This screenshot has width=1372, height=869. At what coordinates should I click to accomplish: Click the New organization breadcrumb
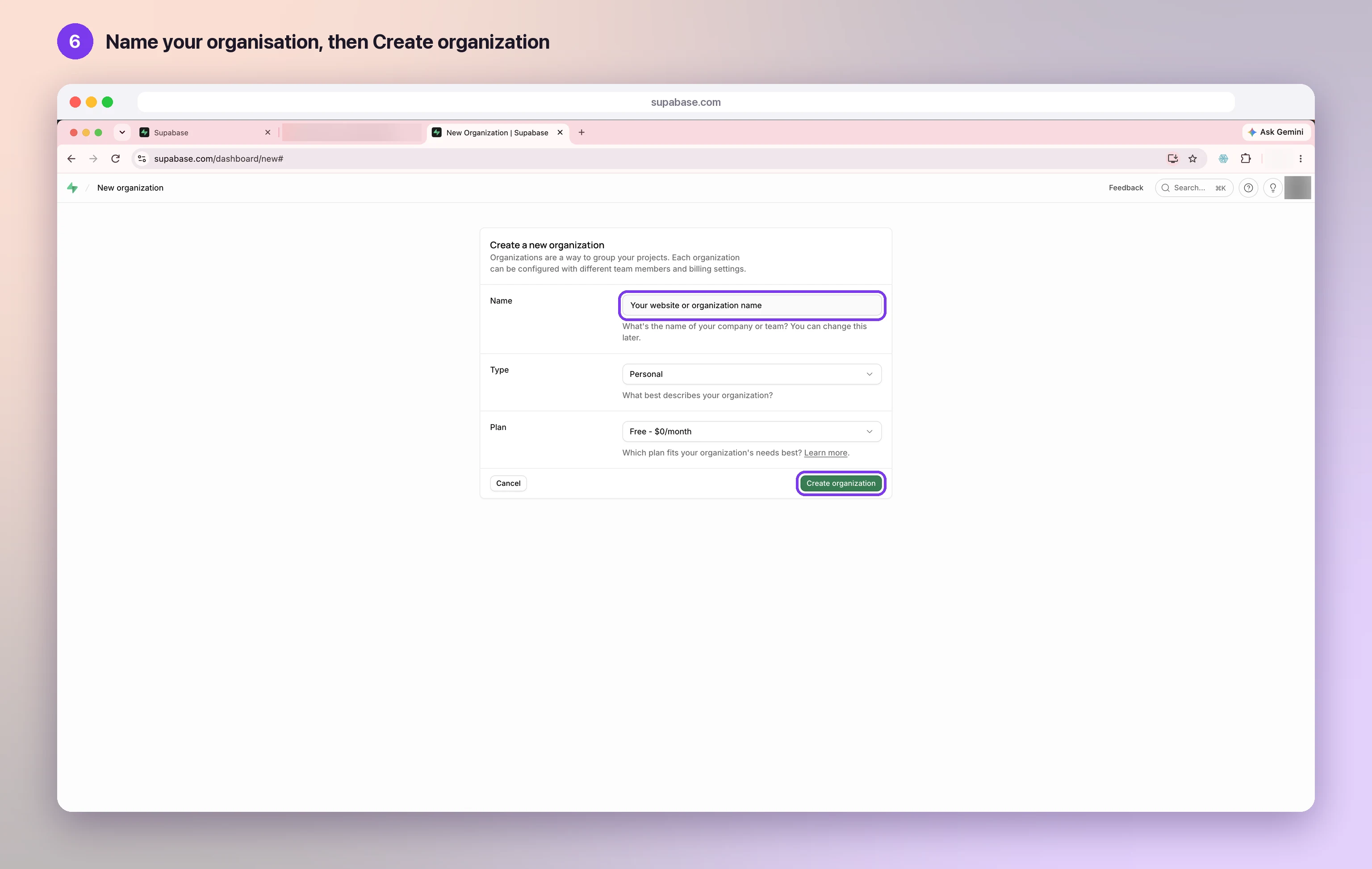130,188
